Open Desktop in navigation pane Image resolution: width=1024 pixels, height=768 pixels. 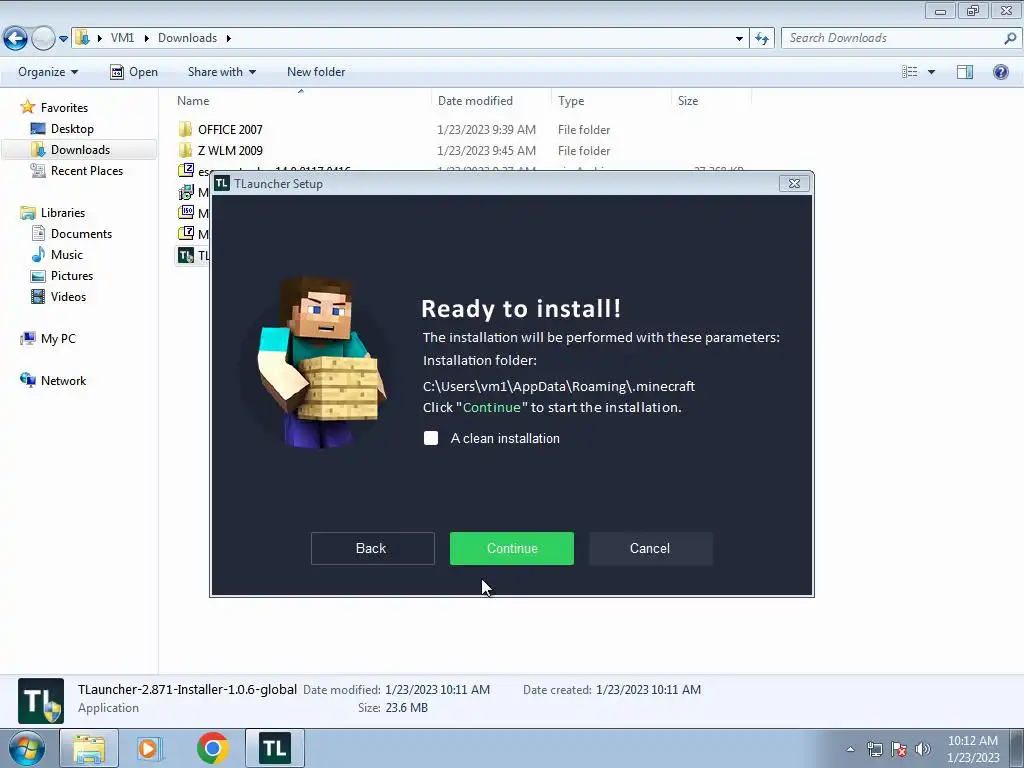click(72, 129)
